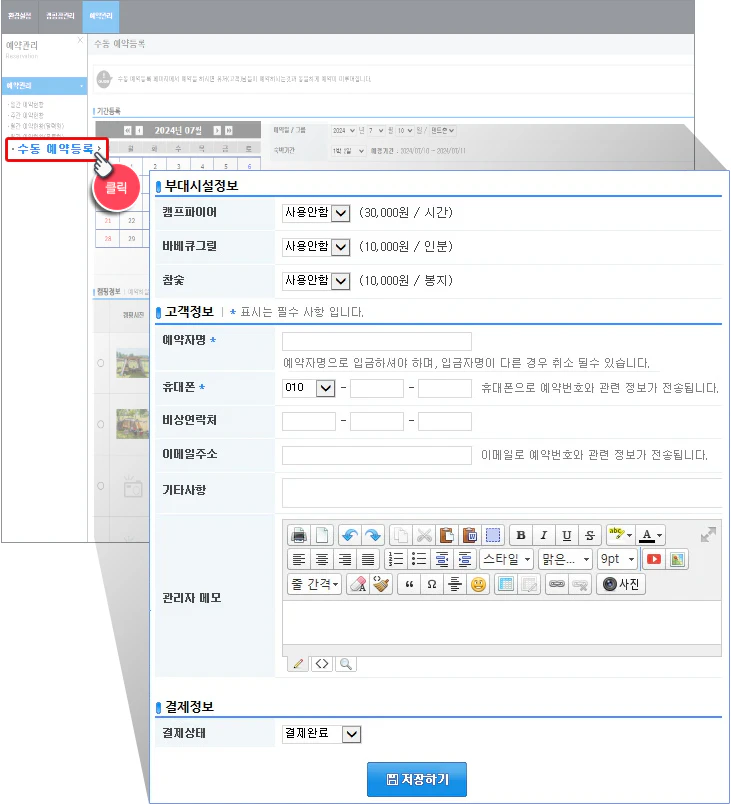Screen dimensions: 731x804
Task: Click the 기타사항 text field
Action: click(x=502, y=493)
